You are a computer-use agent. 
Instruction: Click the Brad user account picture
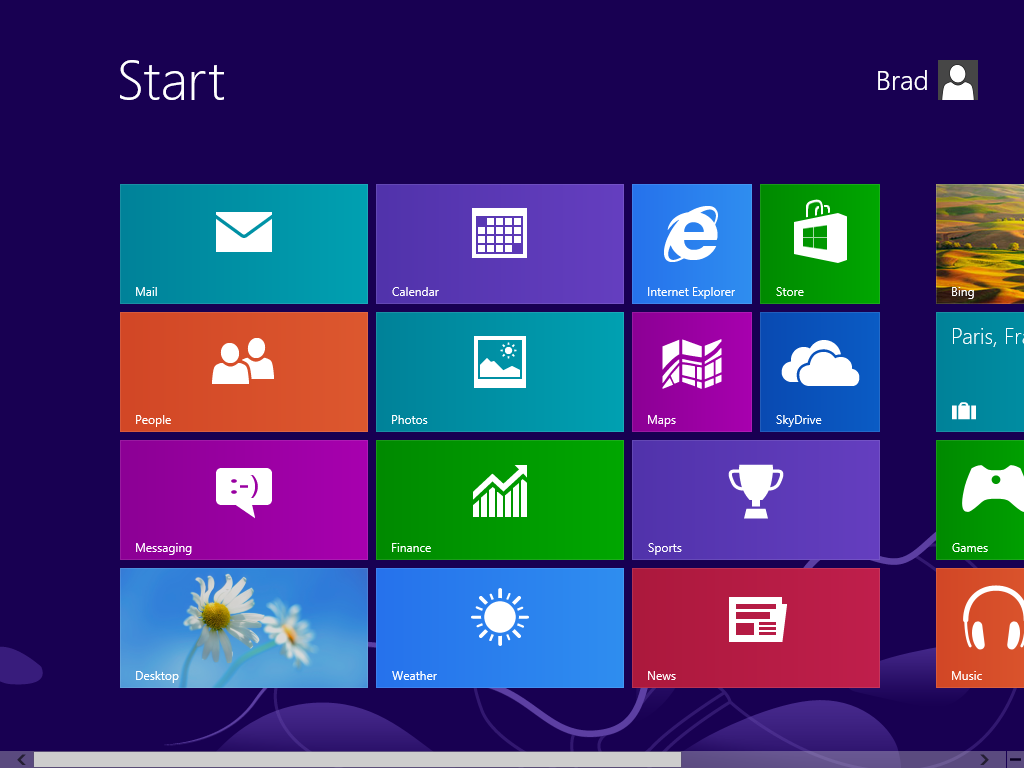pyautogui.click(x=957, y=80)
